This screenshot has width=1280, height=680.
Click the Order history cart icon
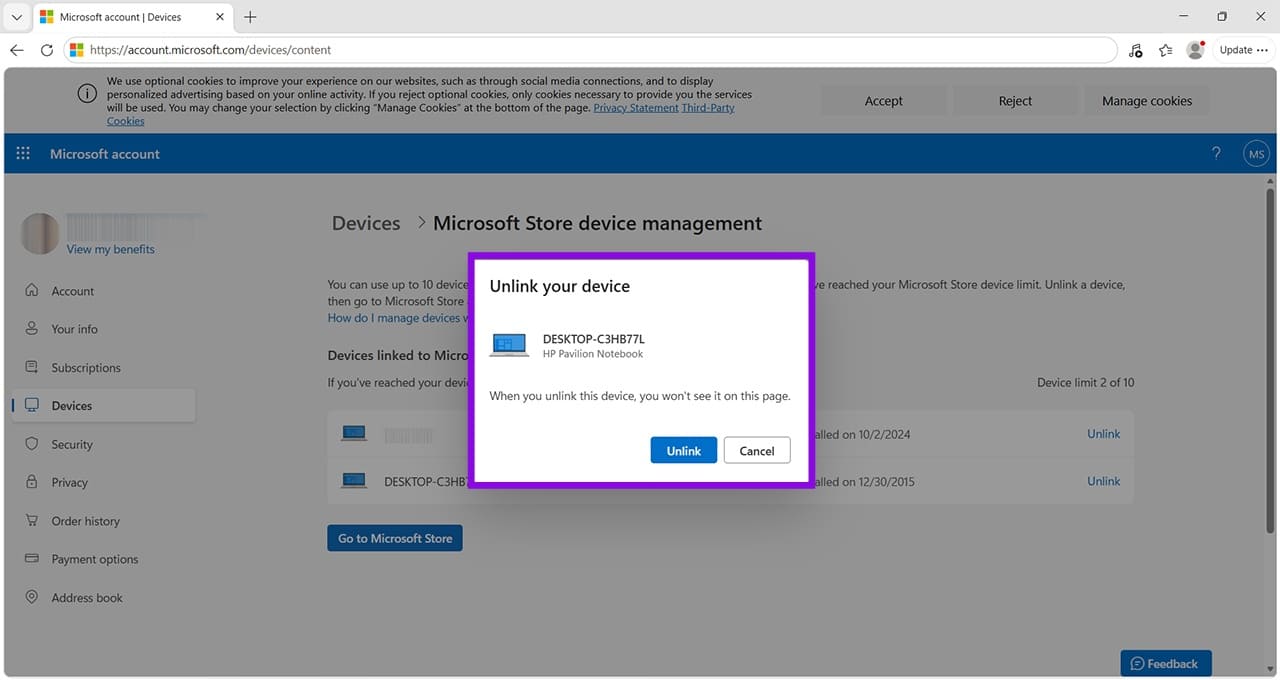click(31, 520)
